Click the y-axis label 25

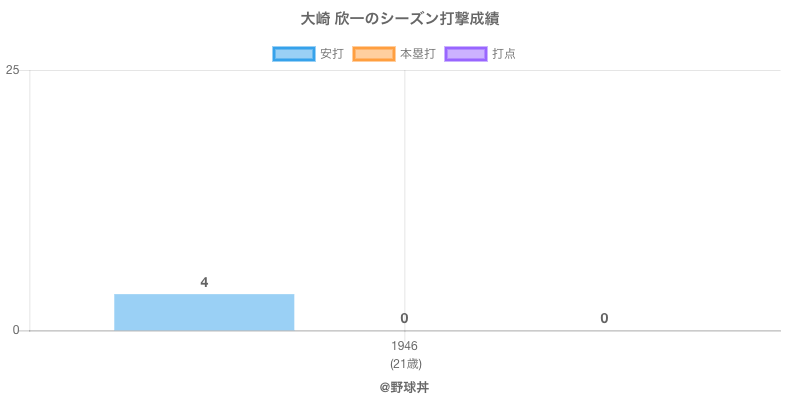13,70
